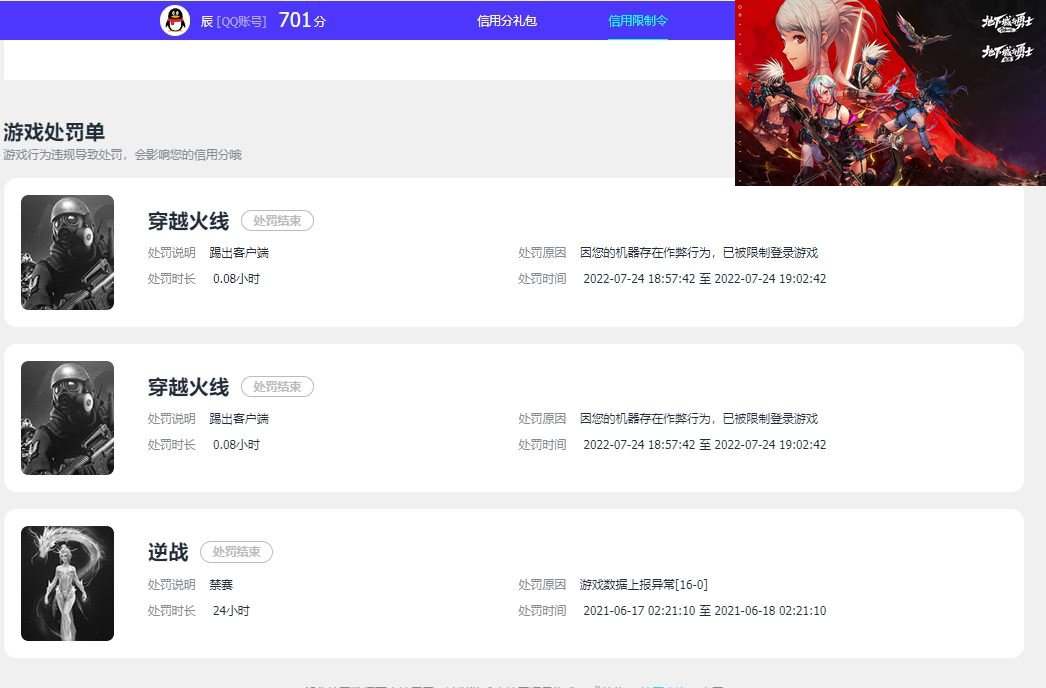Click 处罚结束 badge on first 穿越火线 card
1046x688 pixels.
277,221
